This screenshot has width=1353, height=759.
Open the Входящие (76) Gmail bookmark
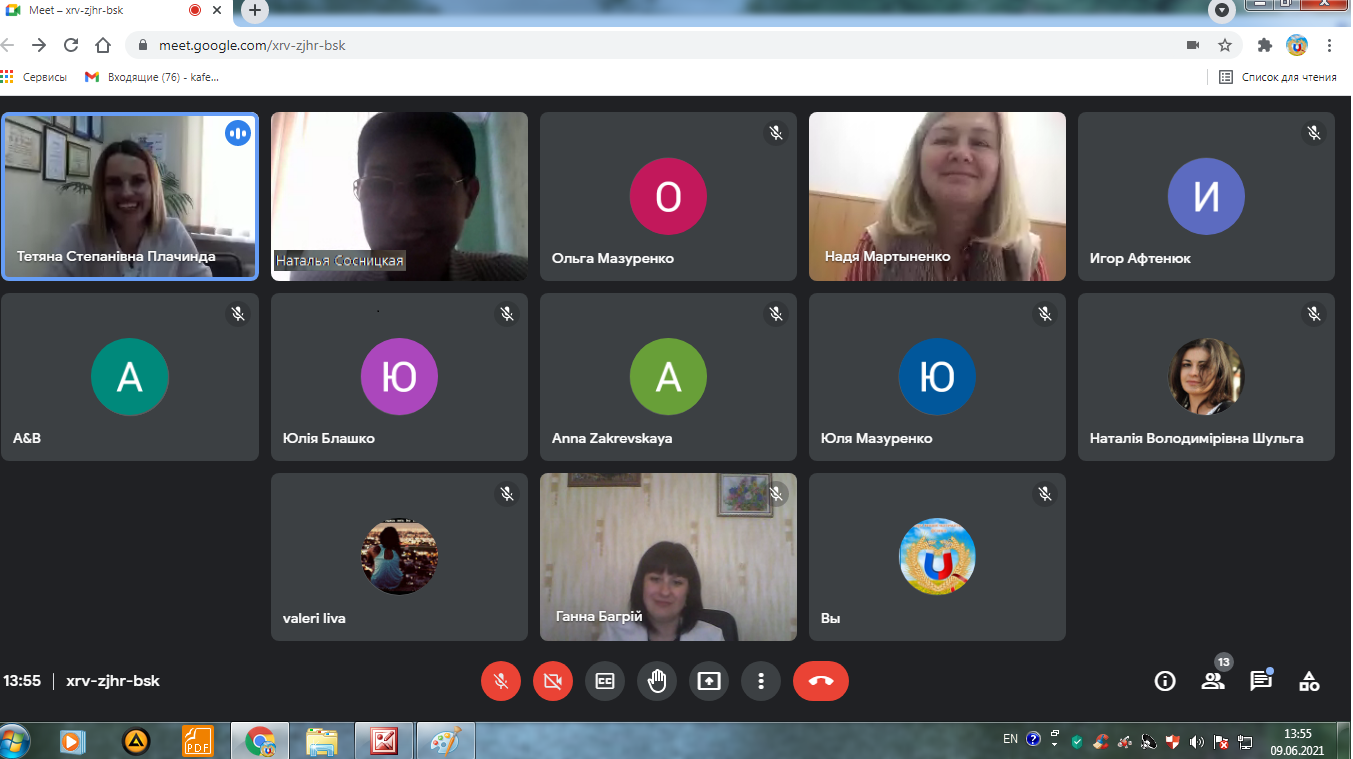(x=152, y=77)
